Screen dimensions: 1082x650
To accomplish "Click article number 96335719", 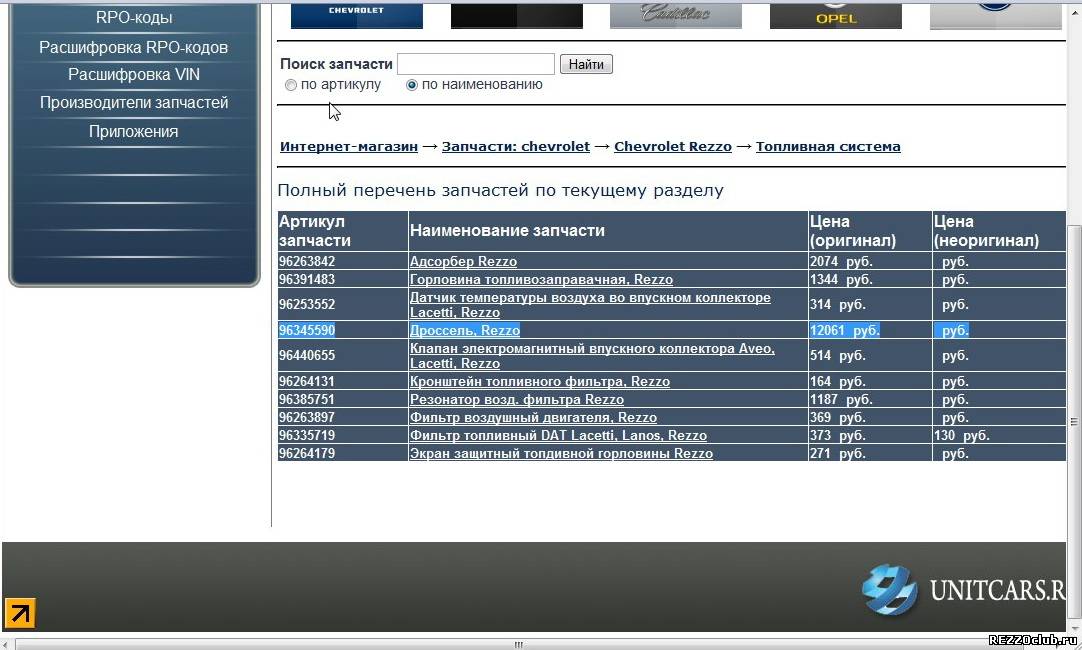I will (x=307, y=435).
